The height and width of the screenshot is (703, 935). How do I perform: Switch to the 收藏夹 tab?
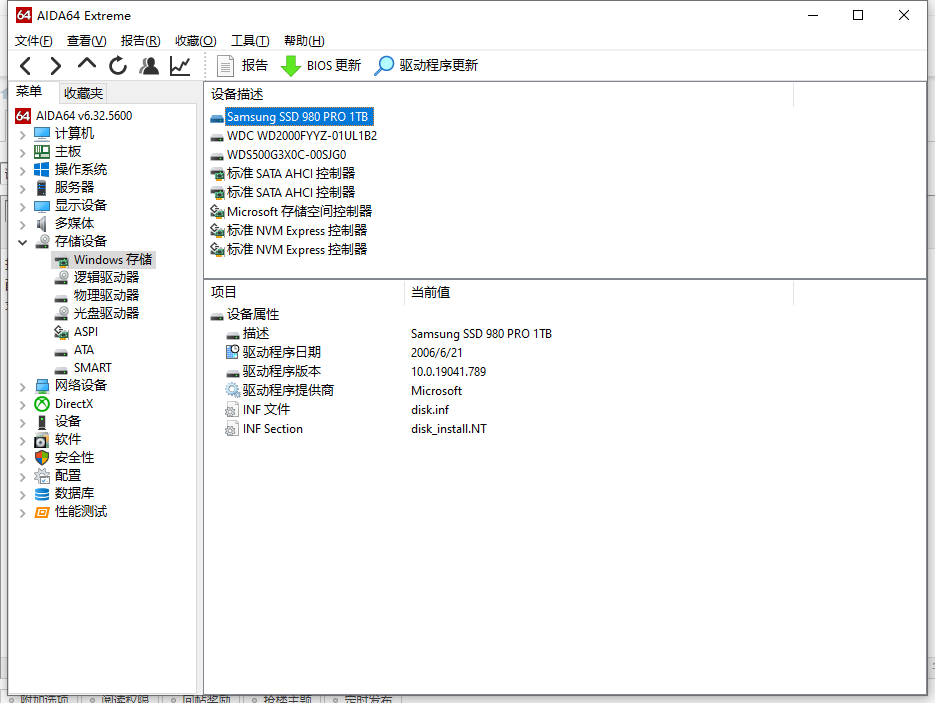(83, 93)
